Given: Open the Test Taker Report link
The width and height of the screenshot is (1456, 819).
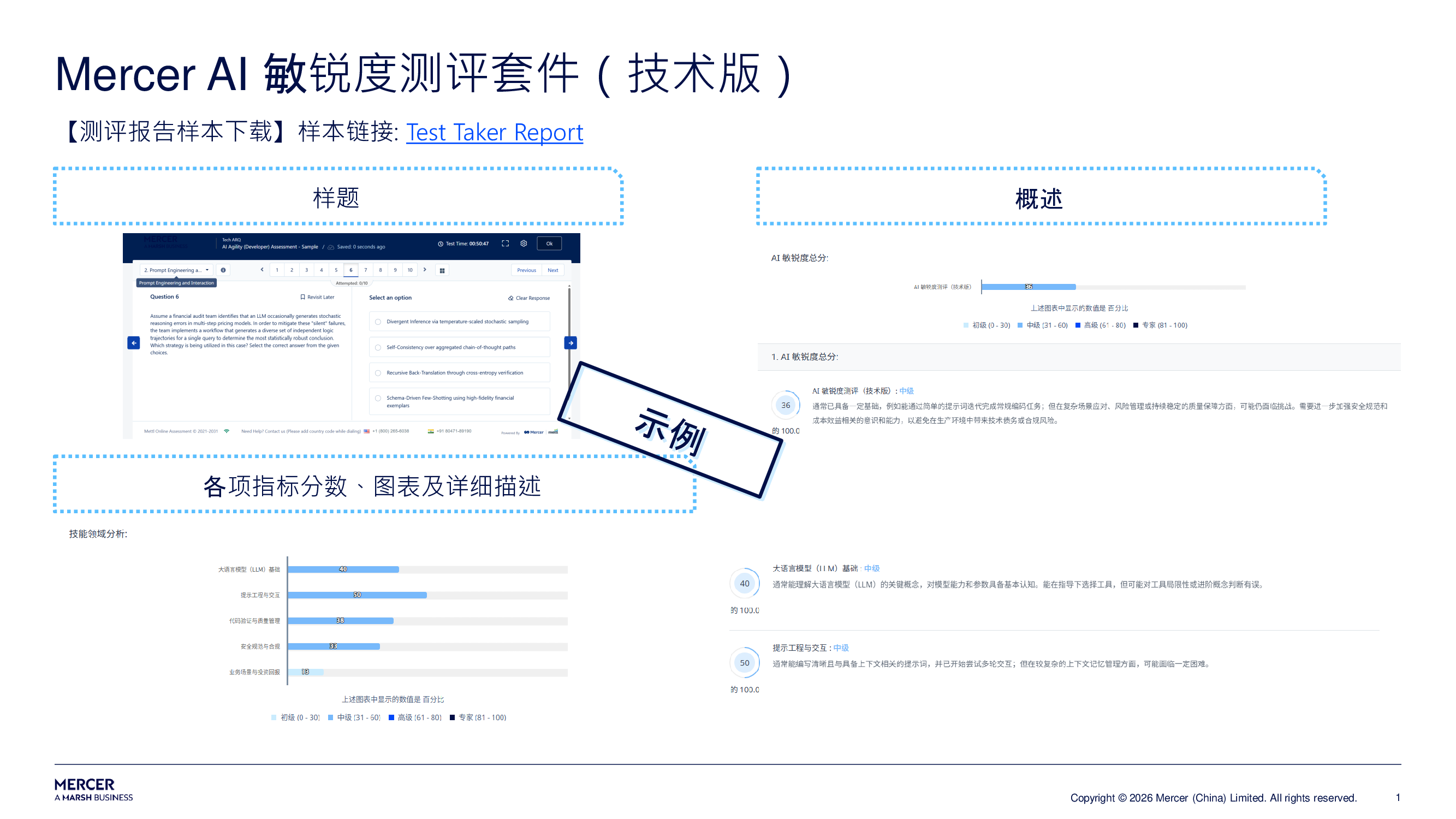Looking at the screenshot, I should click(x=495, y=132).
